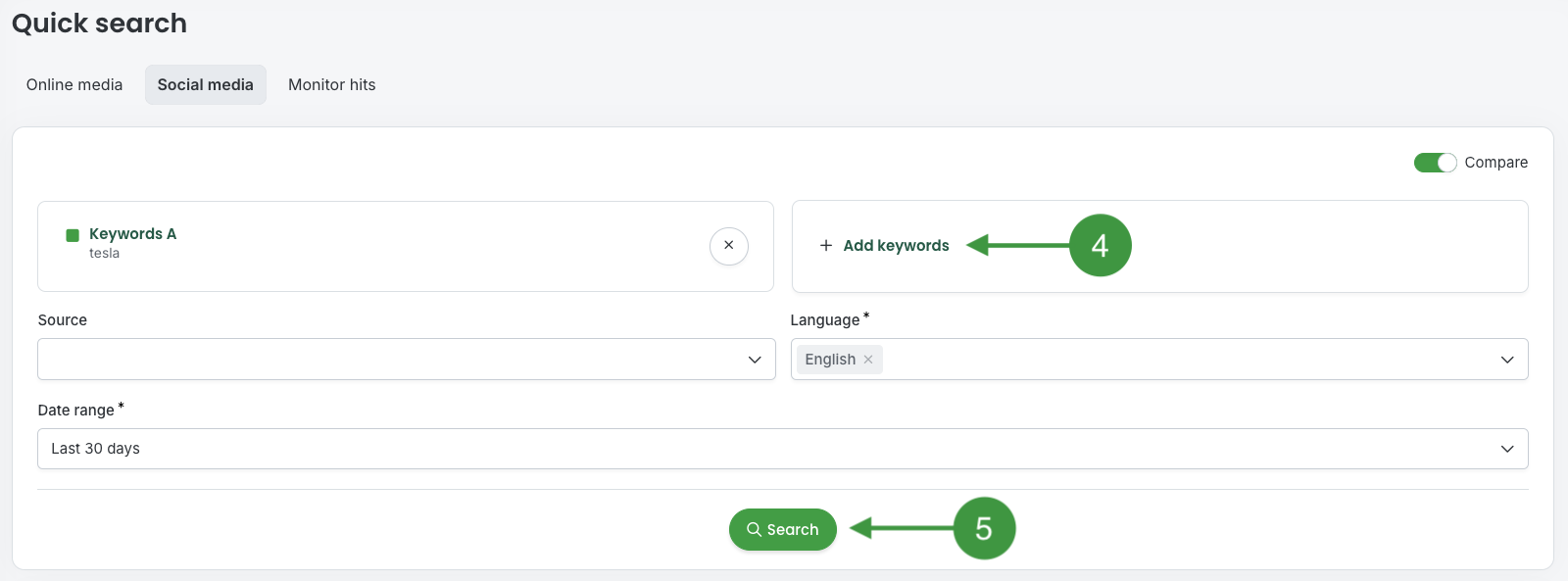Image resolution: width=1568 pixels, height=581 pixels.
Task: Open the Monitor hits tab
Action: point(331,85)
